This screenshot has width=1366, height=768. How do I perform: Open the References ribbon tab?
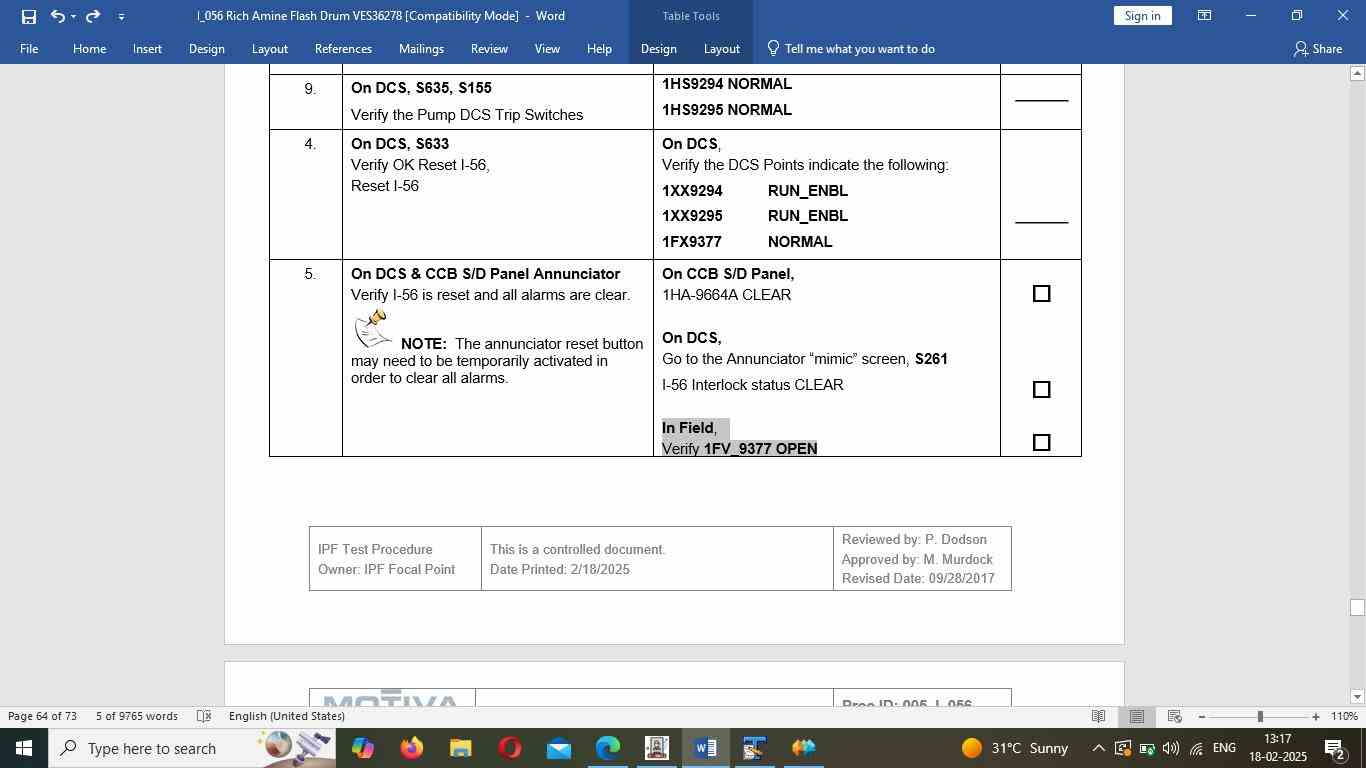[x=343, y=48]
